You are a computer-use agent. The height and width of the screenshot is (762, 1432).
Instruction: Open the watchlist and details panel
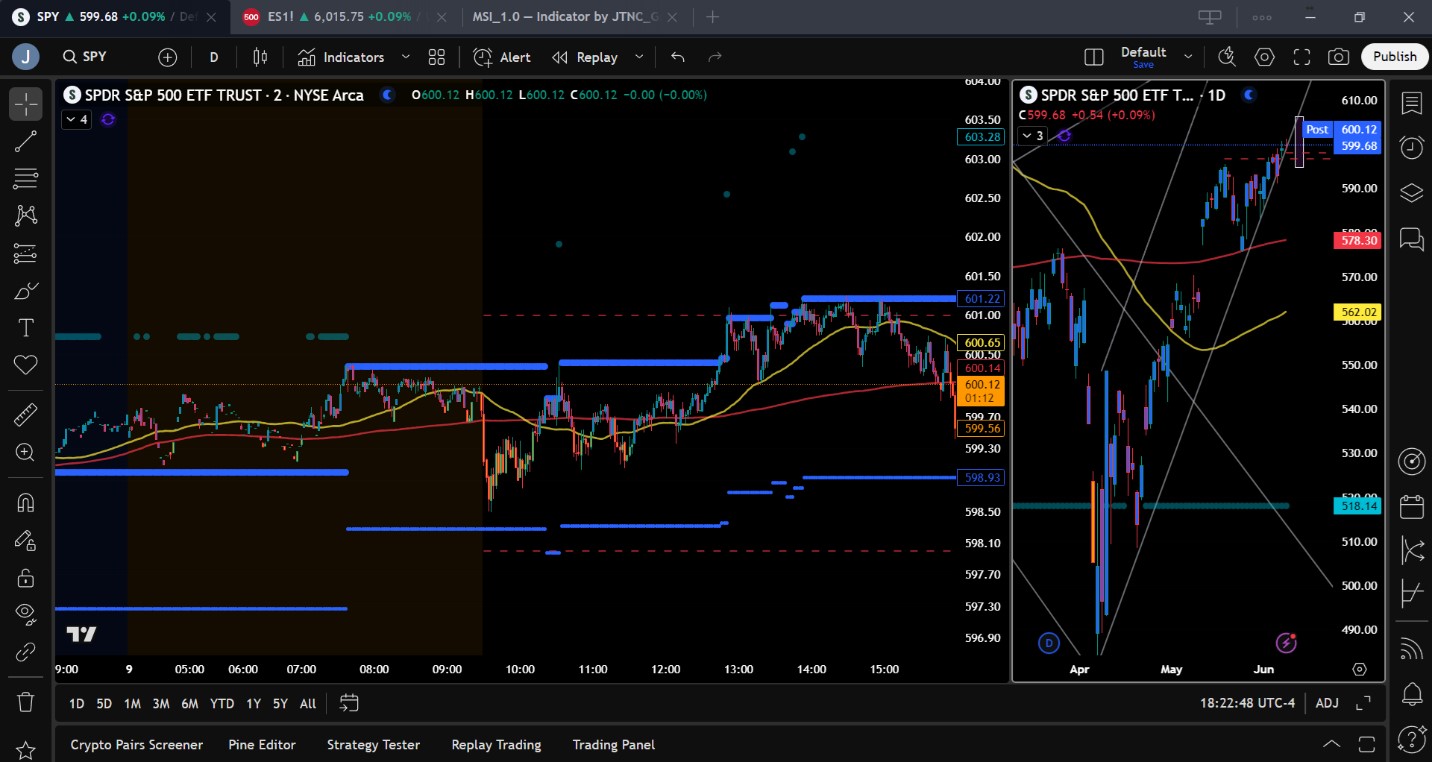1412,104
